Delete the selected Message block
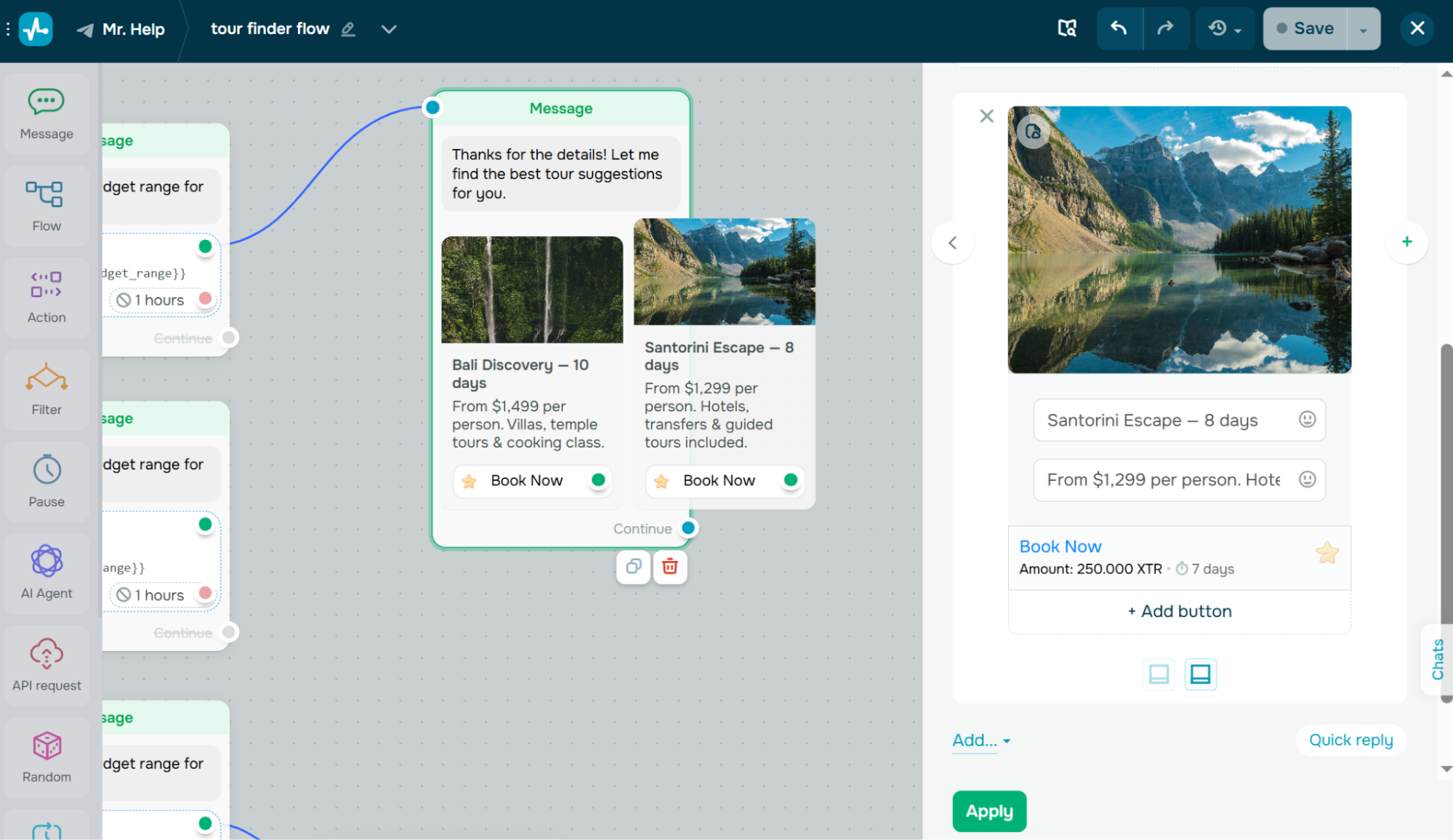 [669, 566]
